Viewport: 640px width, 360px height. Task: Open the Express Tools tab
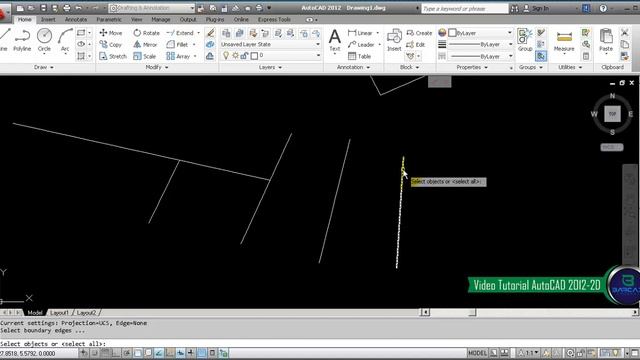pyautogui.click(x=274, y=19)
